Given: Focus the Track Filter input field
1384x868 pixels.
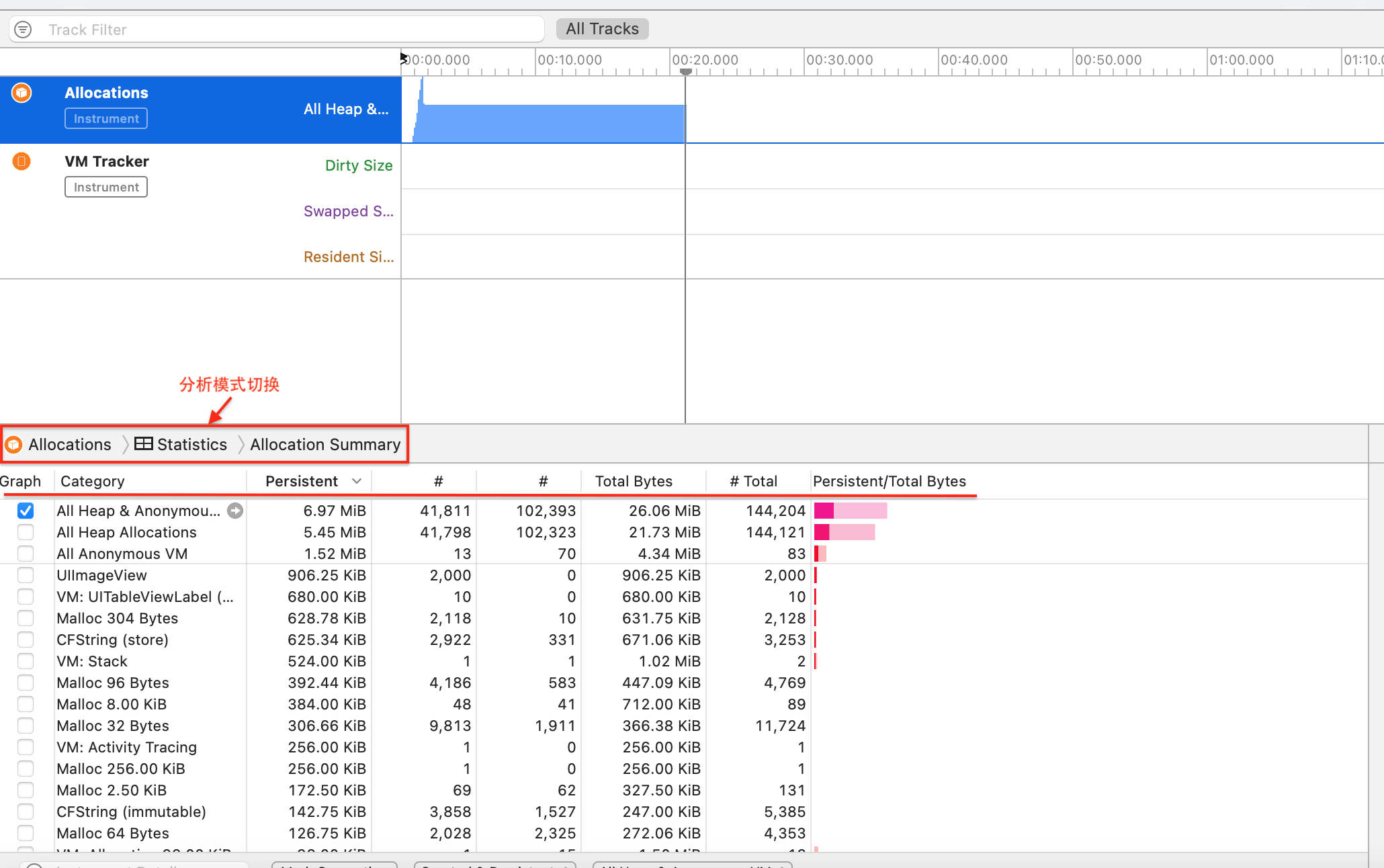Looking at the screenshot, I should (x=276, y=30).
